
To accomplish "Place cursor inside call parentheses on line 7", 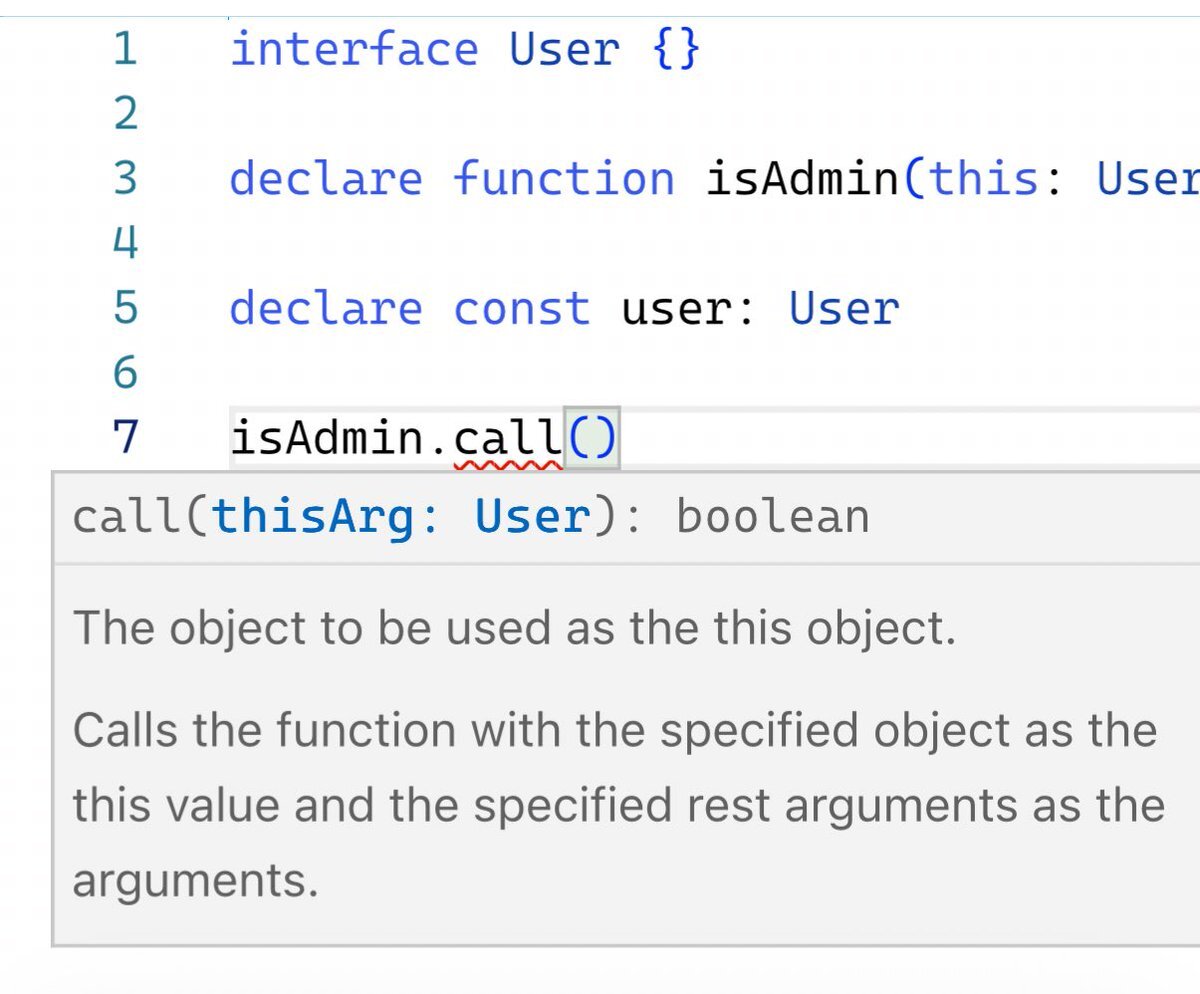I will (x=592, y=438).
